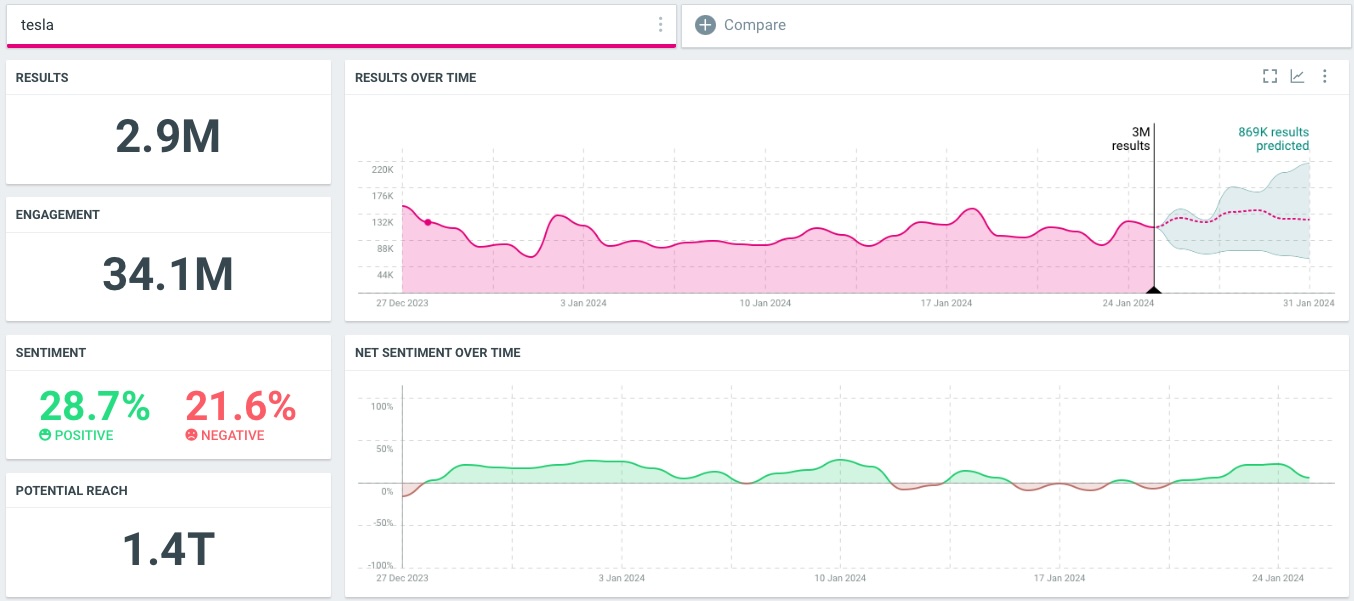Click the 28.7% positive sentiment figure
The image size is (1354, 601).
coord(95,406)
